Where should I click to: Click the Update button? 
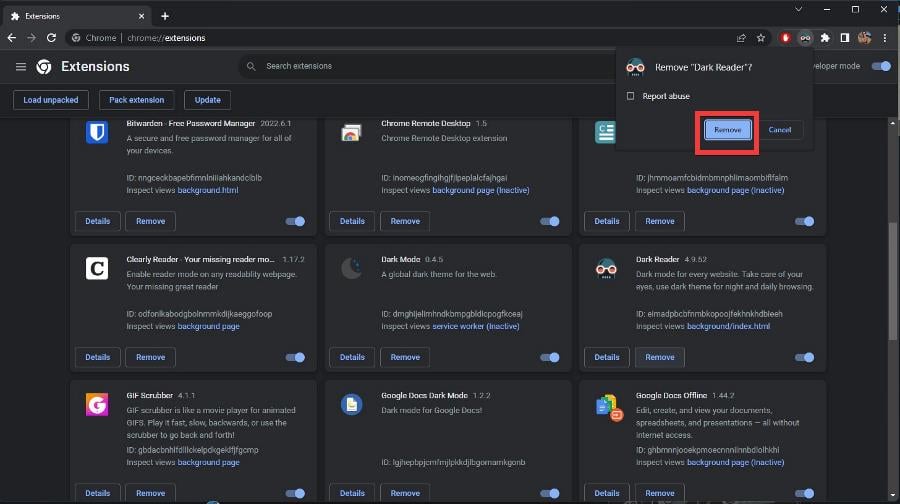point(207,100)
